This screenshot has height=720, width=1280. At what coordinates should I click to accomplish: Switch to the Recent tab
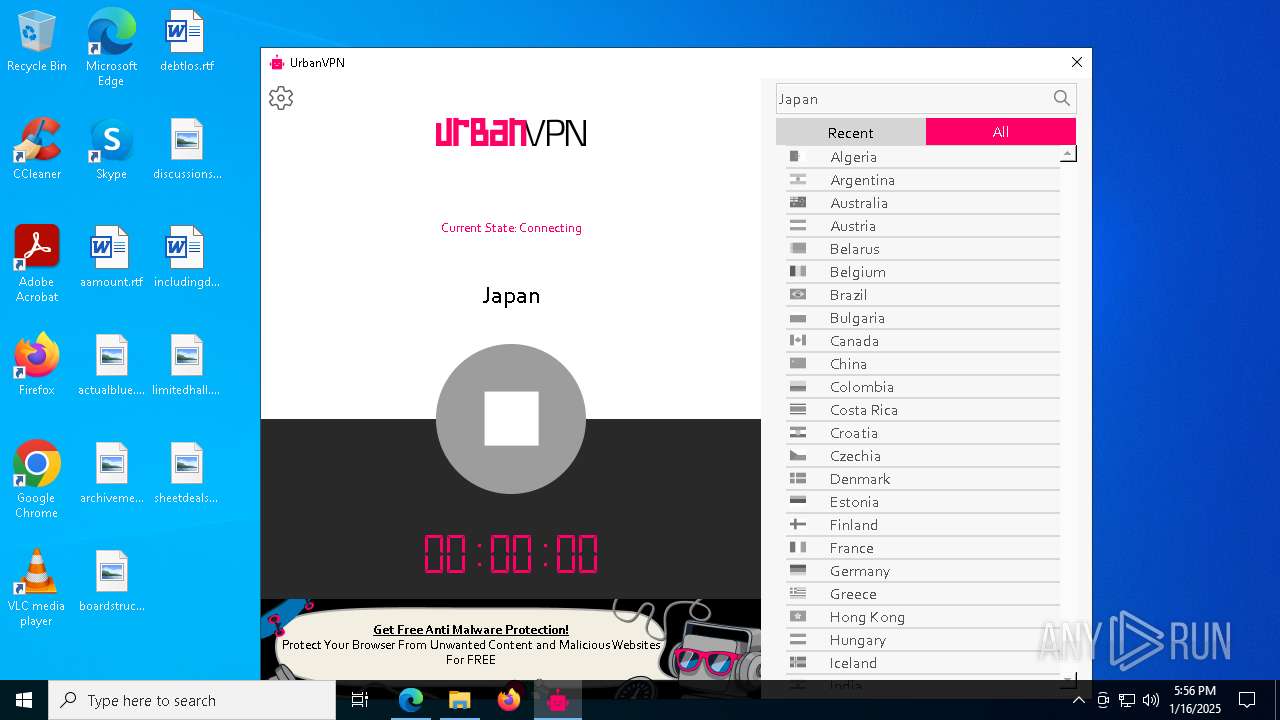tap(851, 132)
